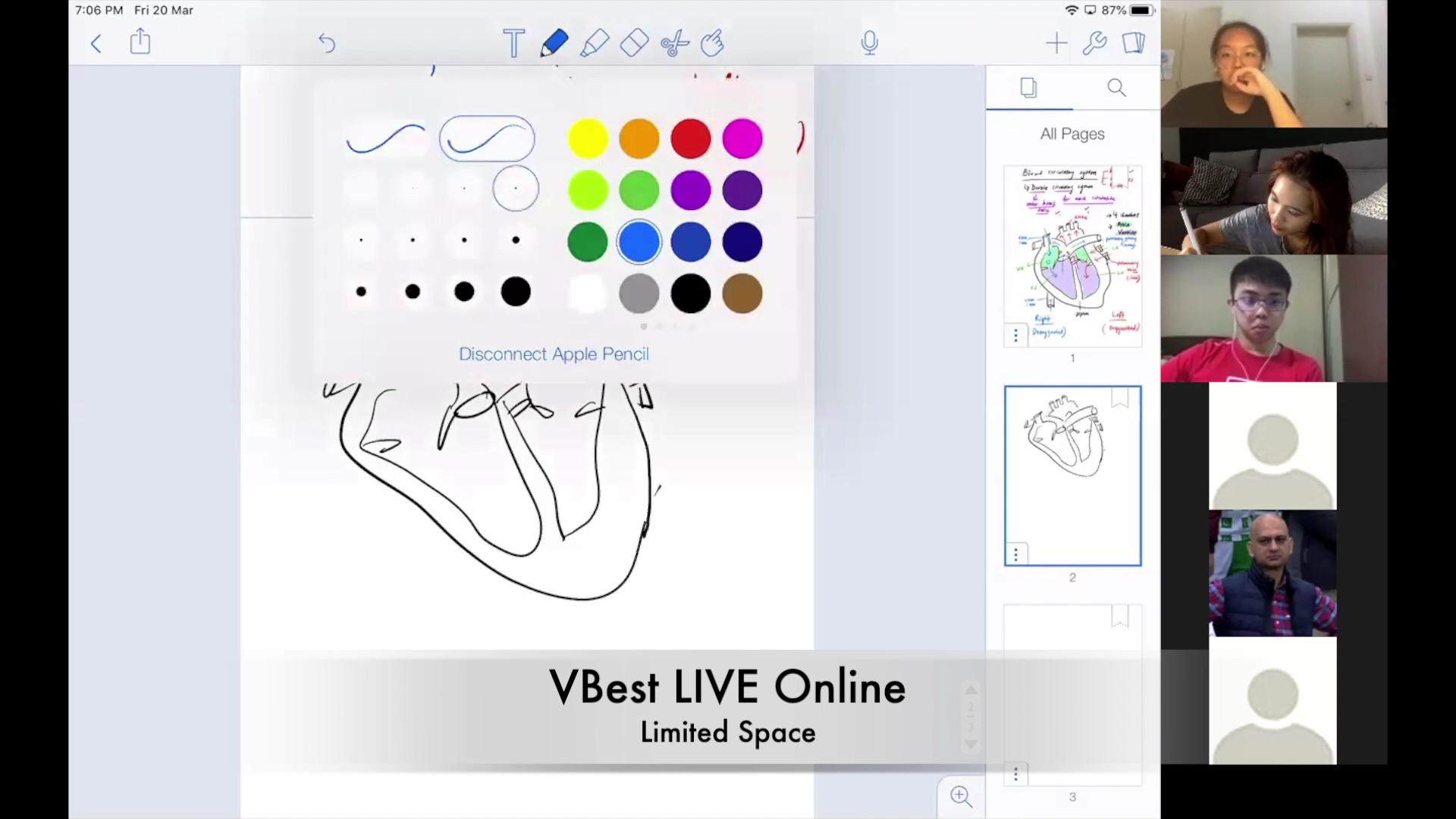
Task: Tap Disconnect Apple Pencil
Action: tap(554, 354)
